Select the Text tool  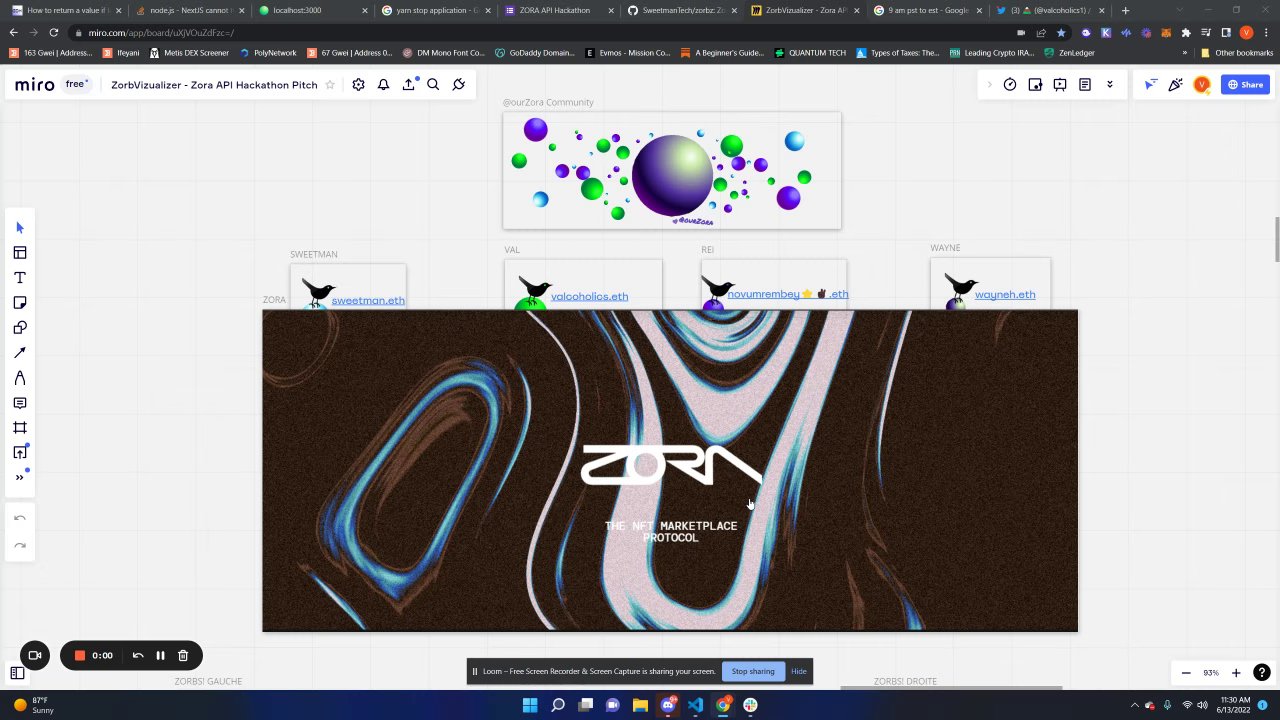tap(19, 278)
